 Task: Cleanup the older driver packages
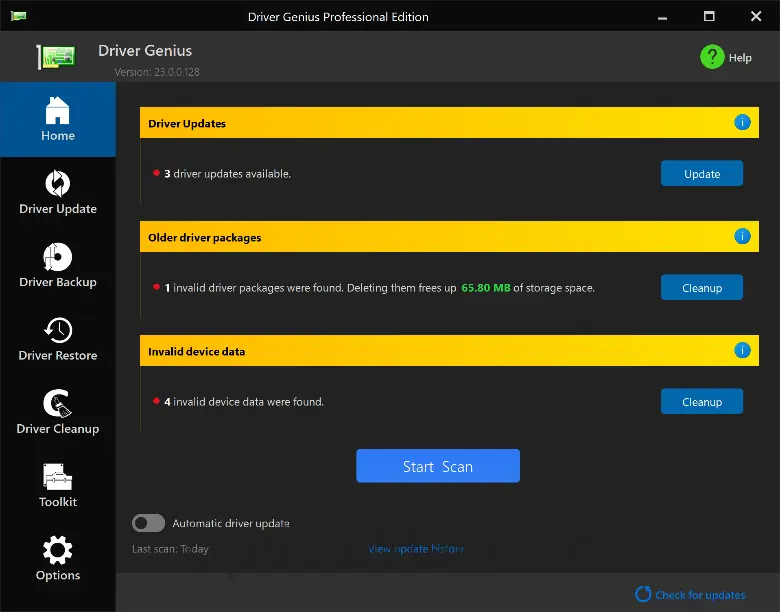coord(701,288)
